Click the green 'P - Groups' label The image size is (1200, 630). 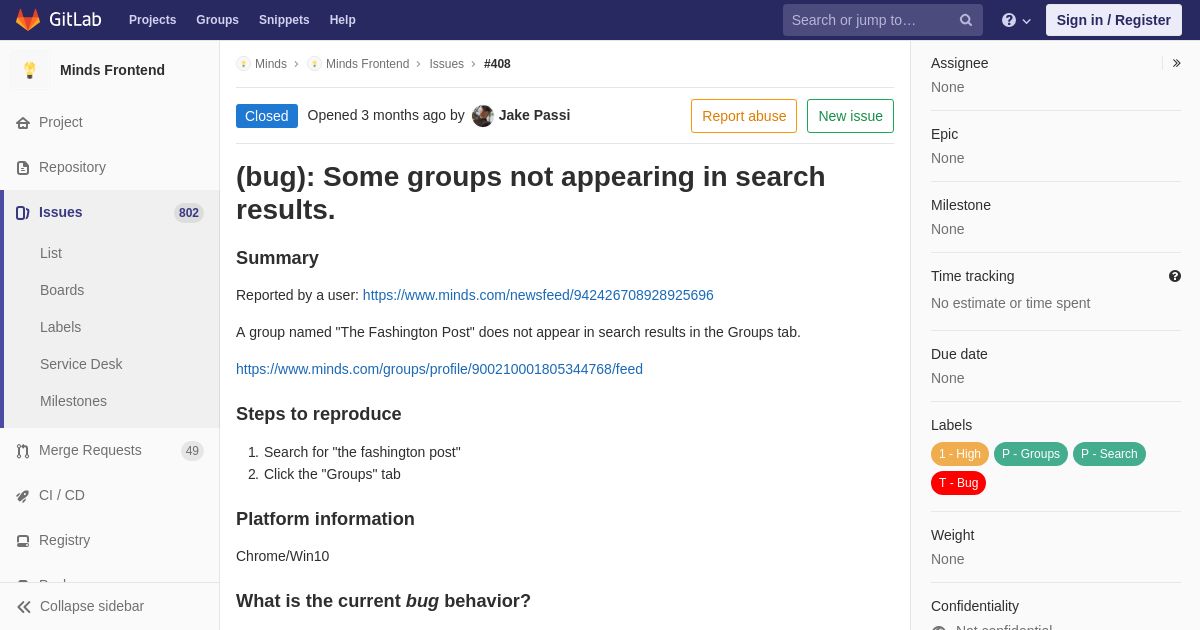tap(1031, 454)
